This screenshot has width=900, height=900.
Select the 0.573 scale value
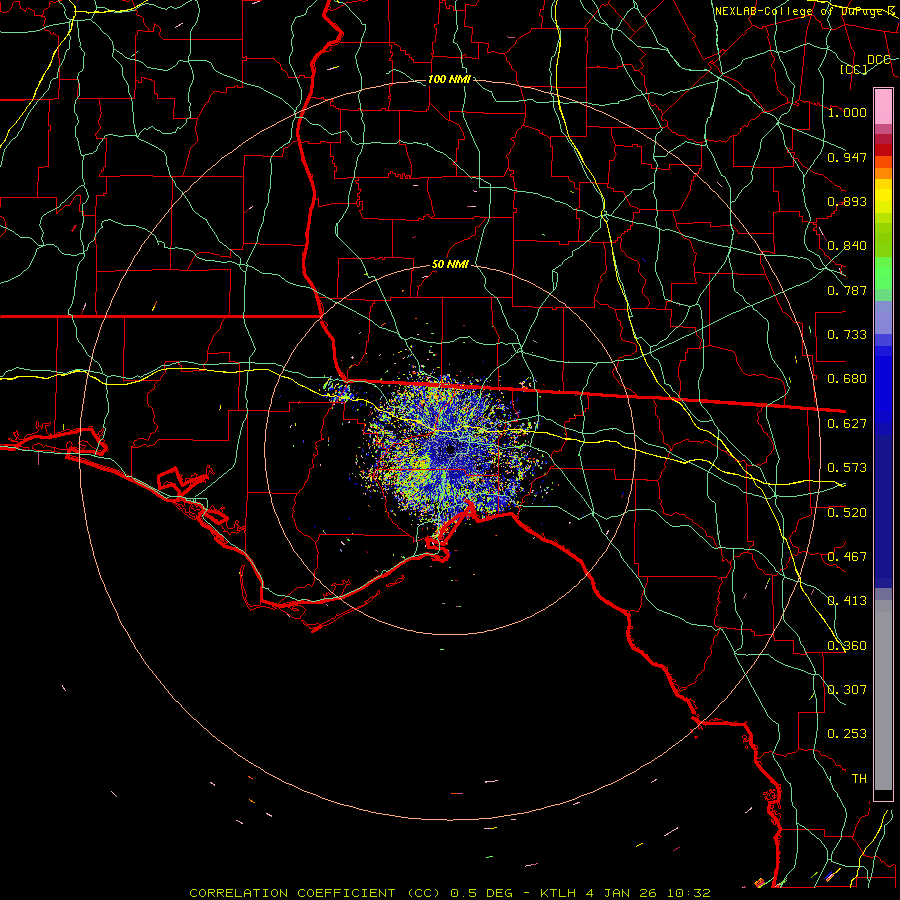click(x=847, y=468)
